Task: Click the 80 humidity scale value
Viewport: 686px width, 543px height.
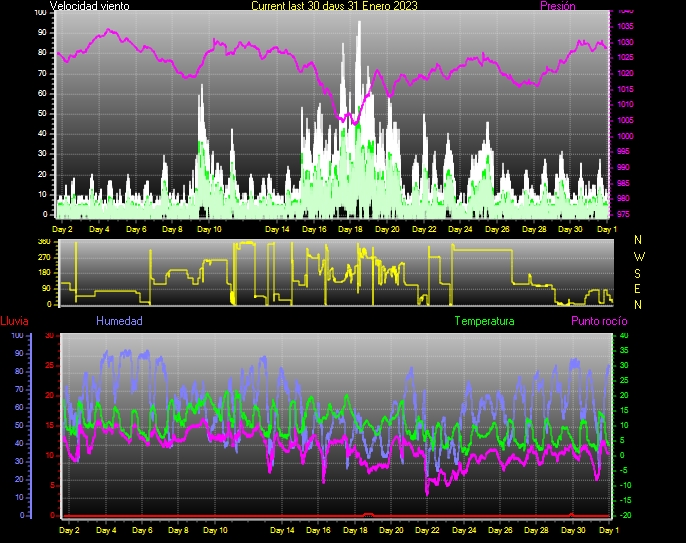Action: [x=19, y=371]
